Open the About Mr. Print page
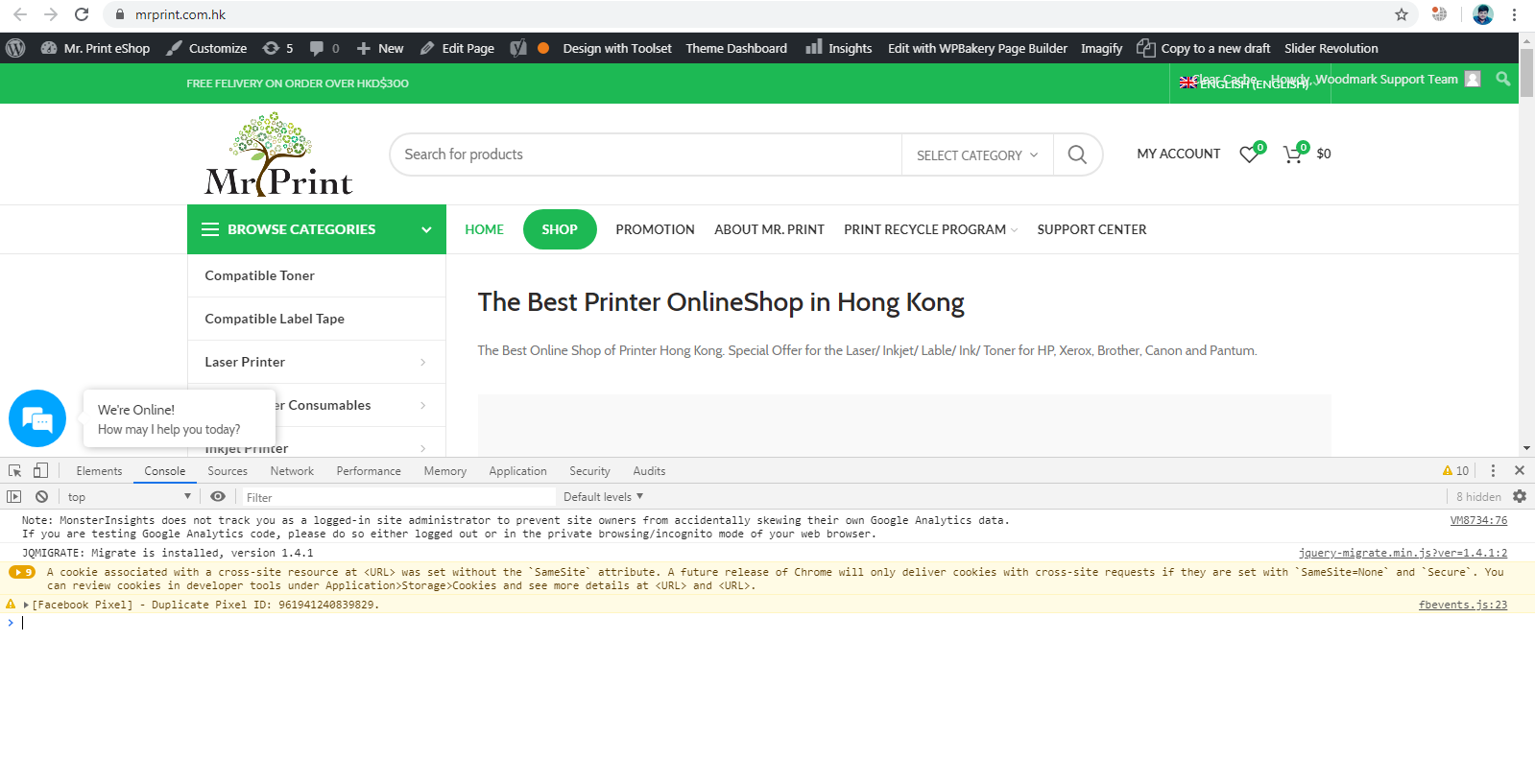Image resolution: width=1535 pixels, height=784 pixels. click(769, 229)
